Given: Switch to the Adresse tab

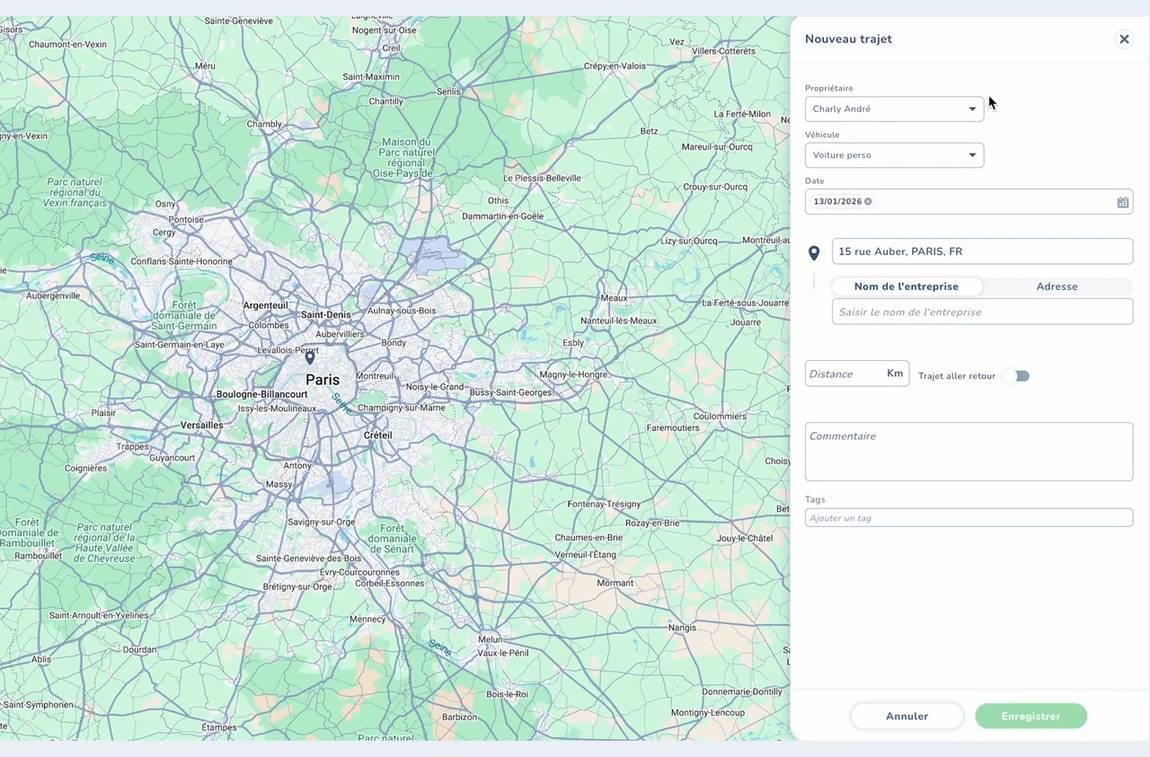Looking at the screenshot, I should tap(1057, 287).
